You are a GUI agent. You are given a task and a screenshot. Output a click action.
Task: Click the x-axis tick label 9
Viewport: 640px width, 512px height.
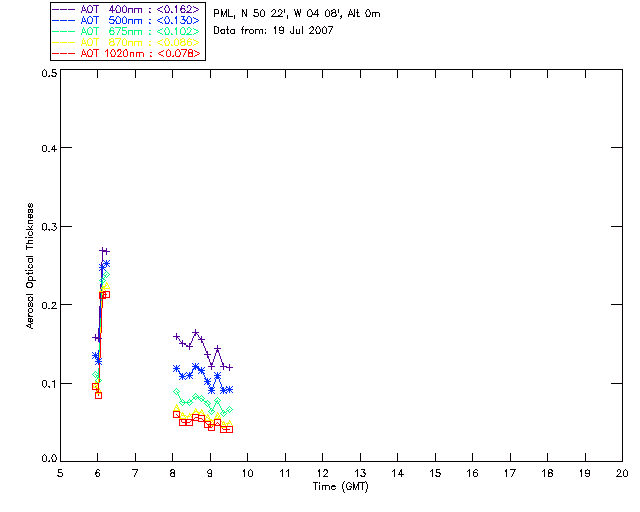tap(210, 473)
